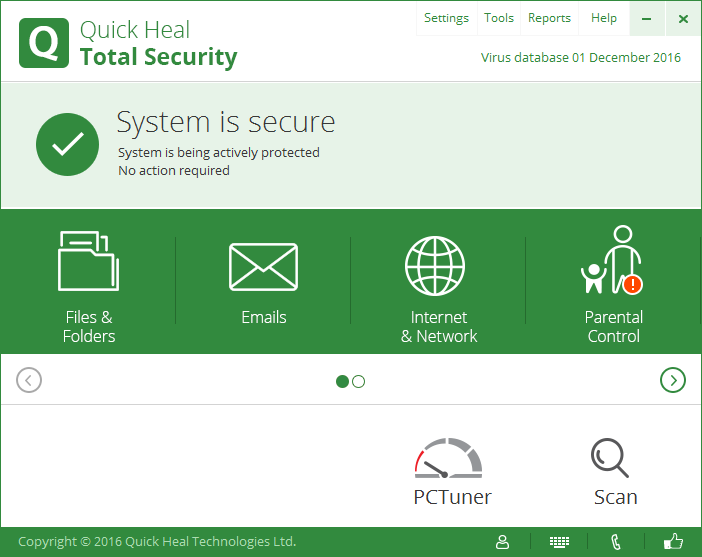Open Internet & Network globe icon

pyautogui.click(x=435, y=266)
